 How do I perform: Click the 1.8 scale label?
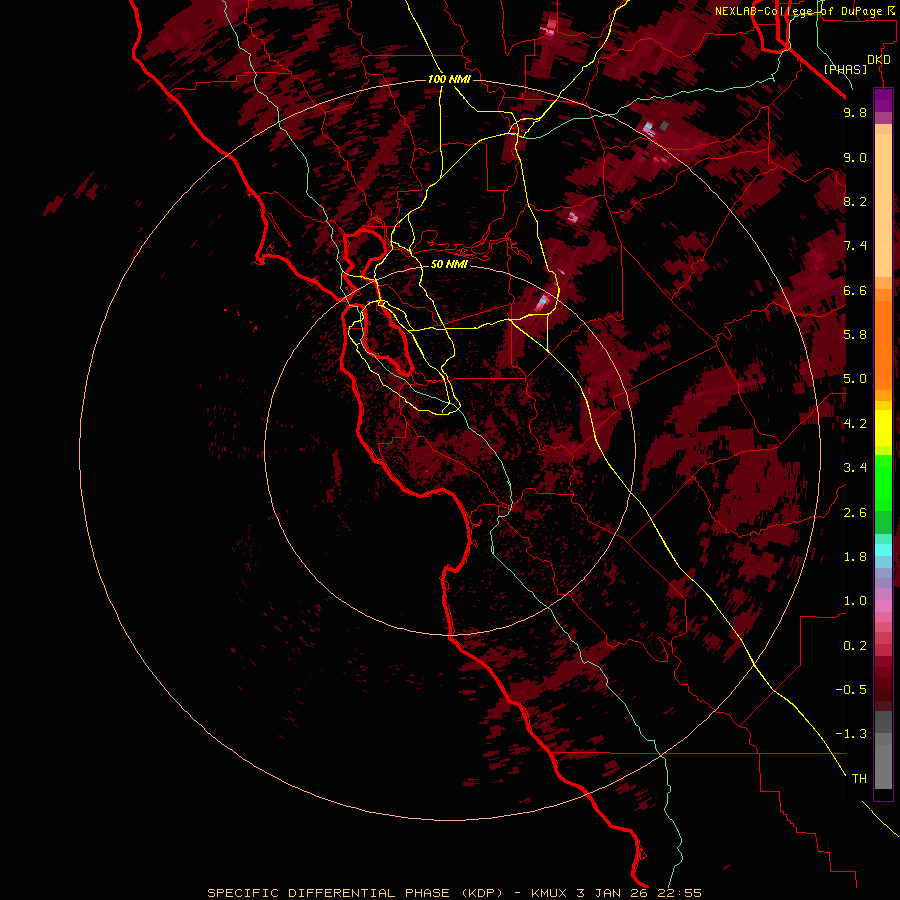(x=855, y=557)
